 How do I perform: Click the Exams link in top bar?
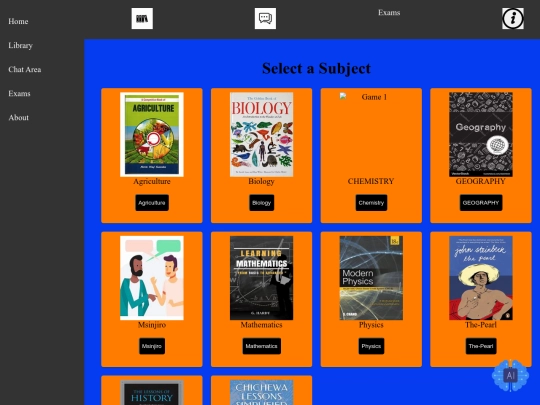click(389, 13)
